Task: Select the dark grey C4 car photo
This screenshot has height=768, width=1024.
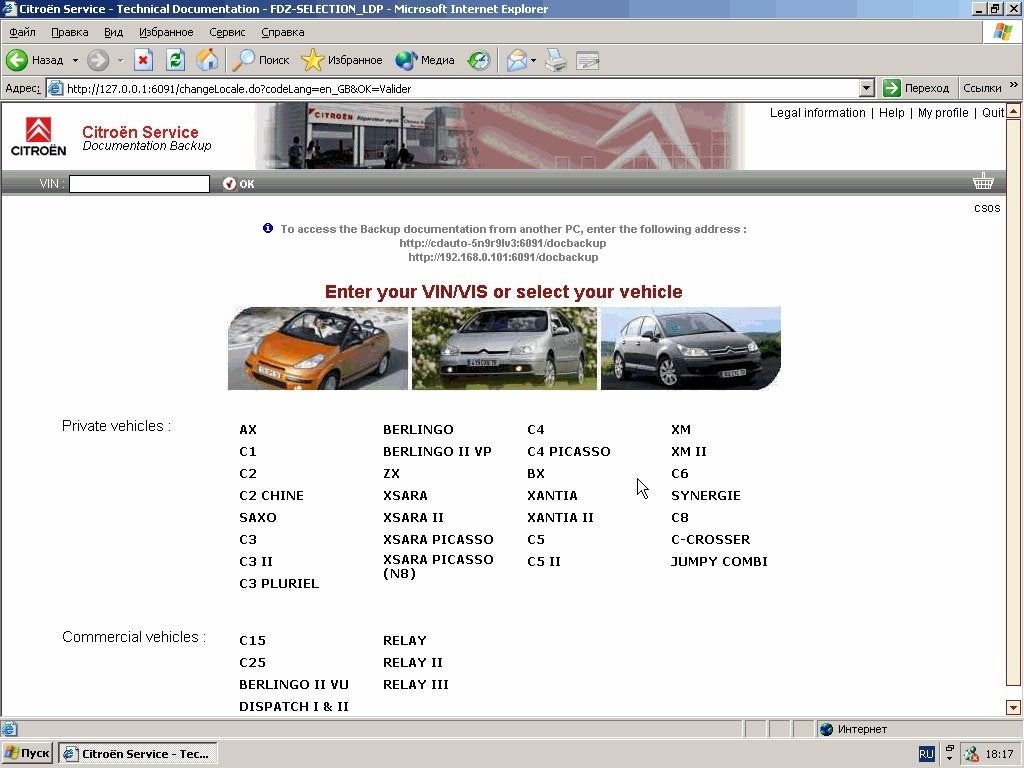Action: pos(690,348)
